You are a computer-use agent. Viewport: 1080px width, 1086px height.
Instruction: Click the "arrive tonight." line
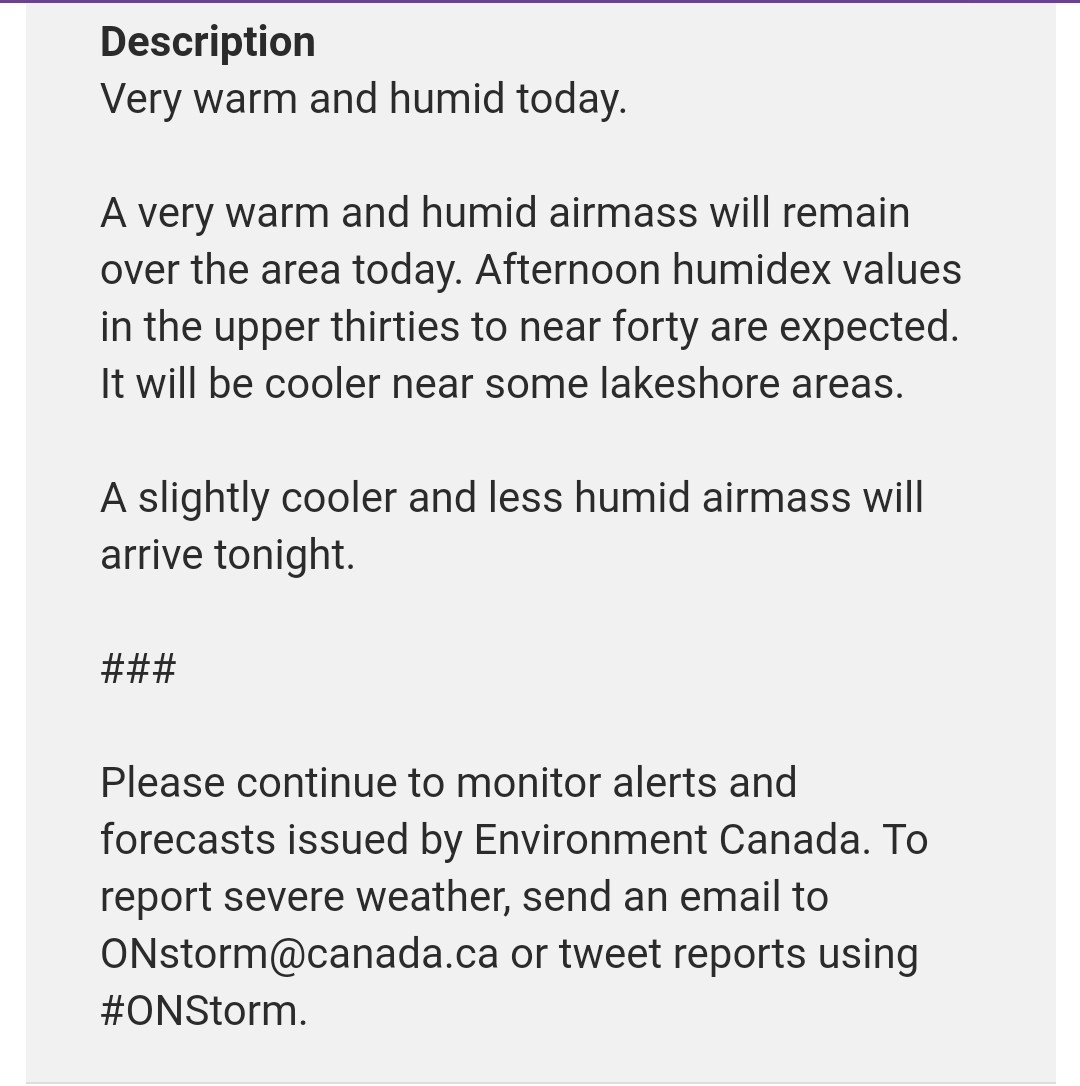pos(228,555)
